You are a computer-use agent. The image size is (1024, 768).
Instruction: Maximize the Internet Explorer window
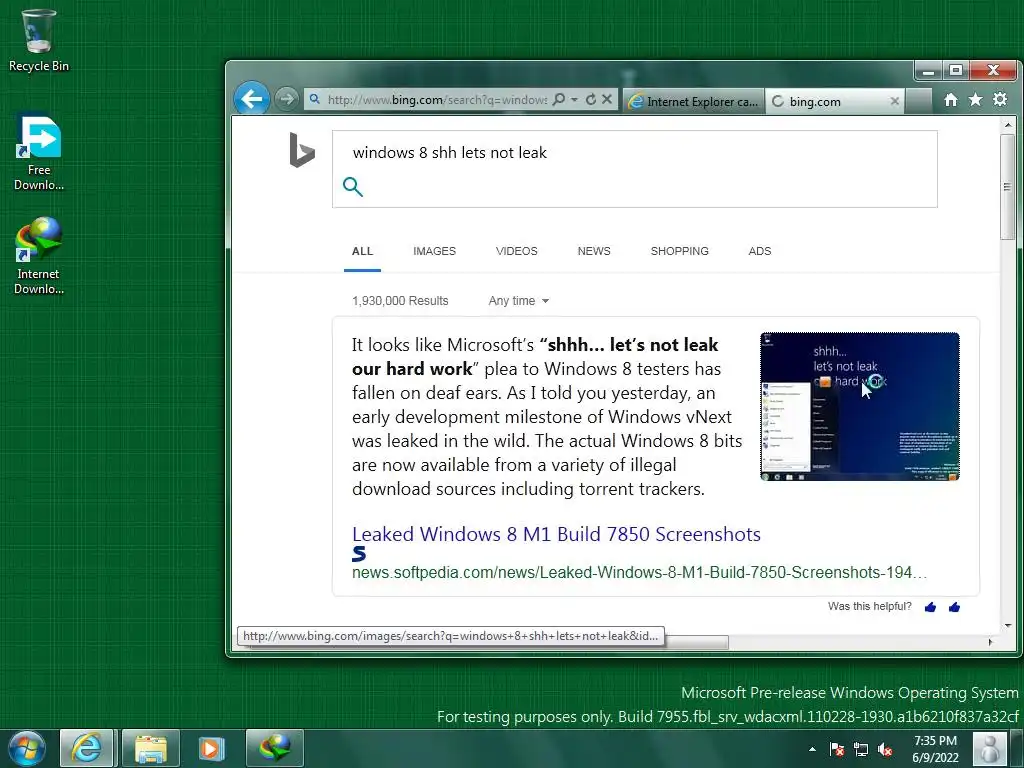[x=955, y=69]
